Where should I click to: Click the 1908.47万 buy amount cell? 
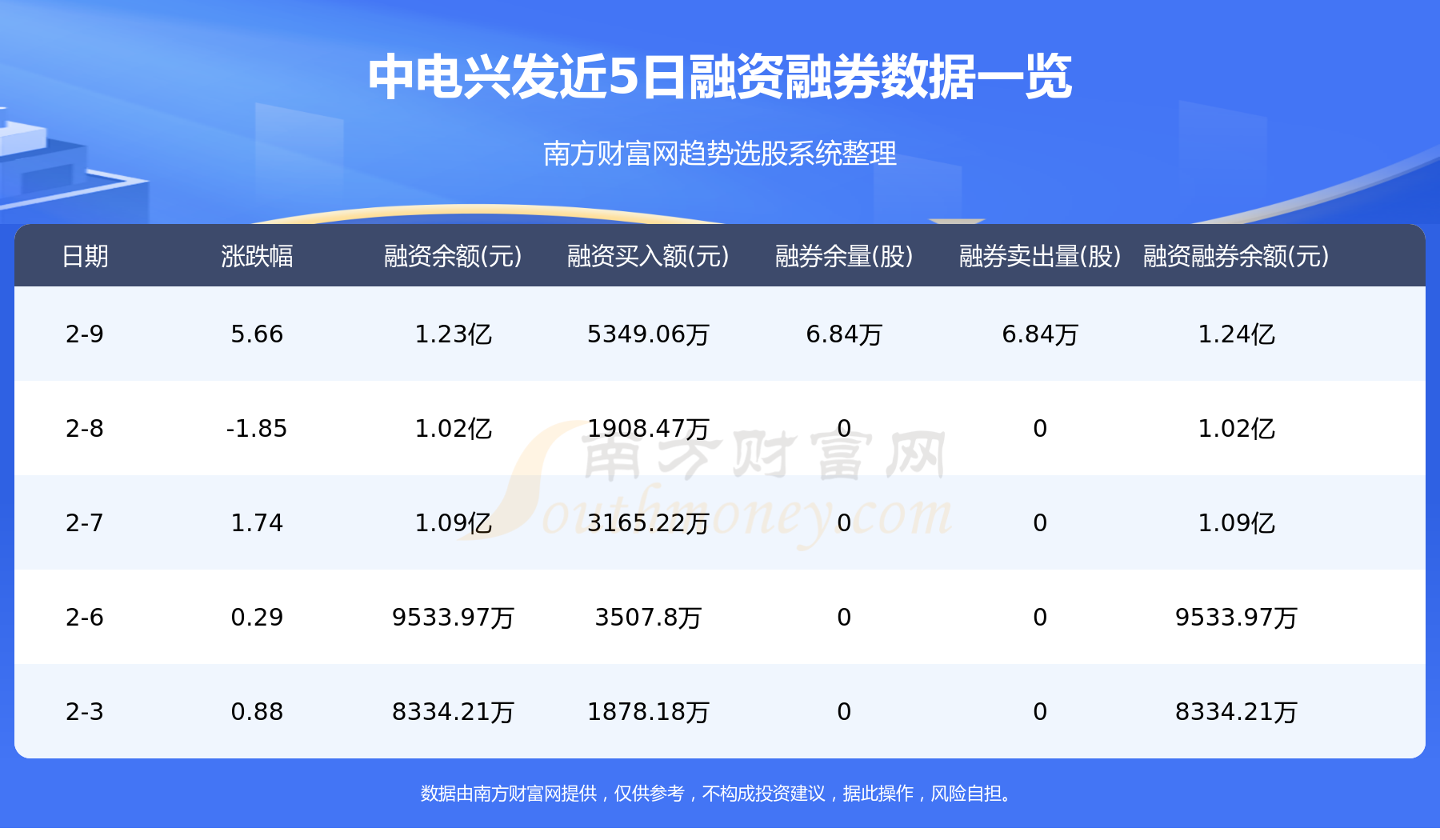[x=648, y=428]
